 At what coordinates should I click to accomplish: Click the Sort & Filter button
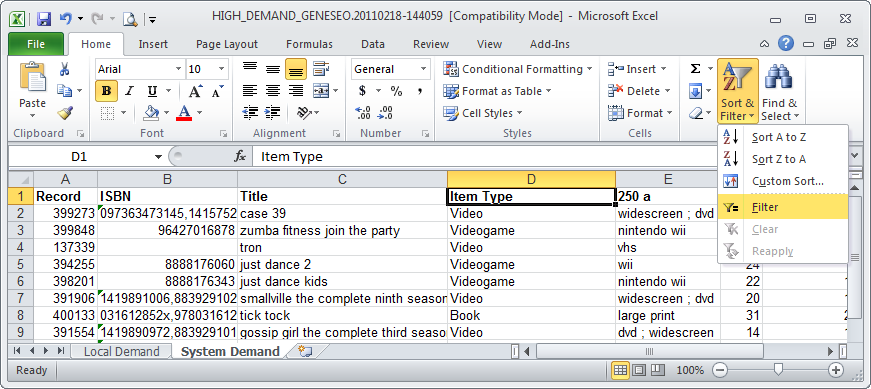click(x=738, y=92)
